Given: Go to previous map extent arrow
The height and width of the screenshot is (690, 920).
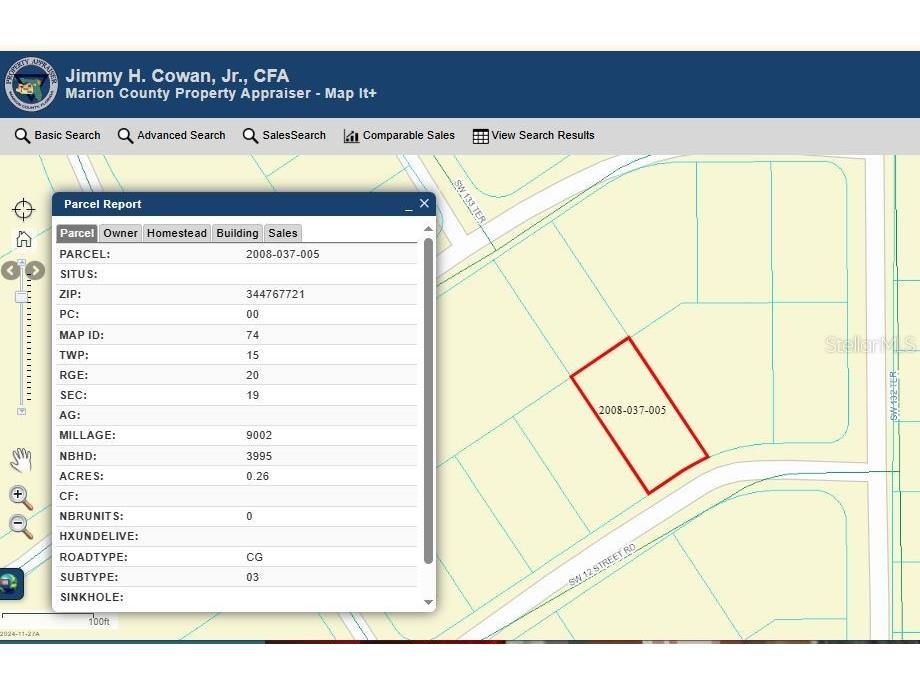Looking at the screenshot, I should (x=11, y=270).
